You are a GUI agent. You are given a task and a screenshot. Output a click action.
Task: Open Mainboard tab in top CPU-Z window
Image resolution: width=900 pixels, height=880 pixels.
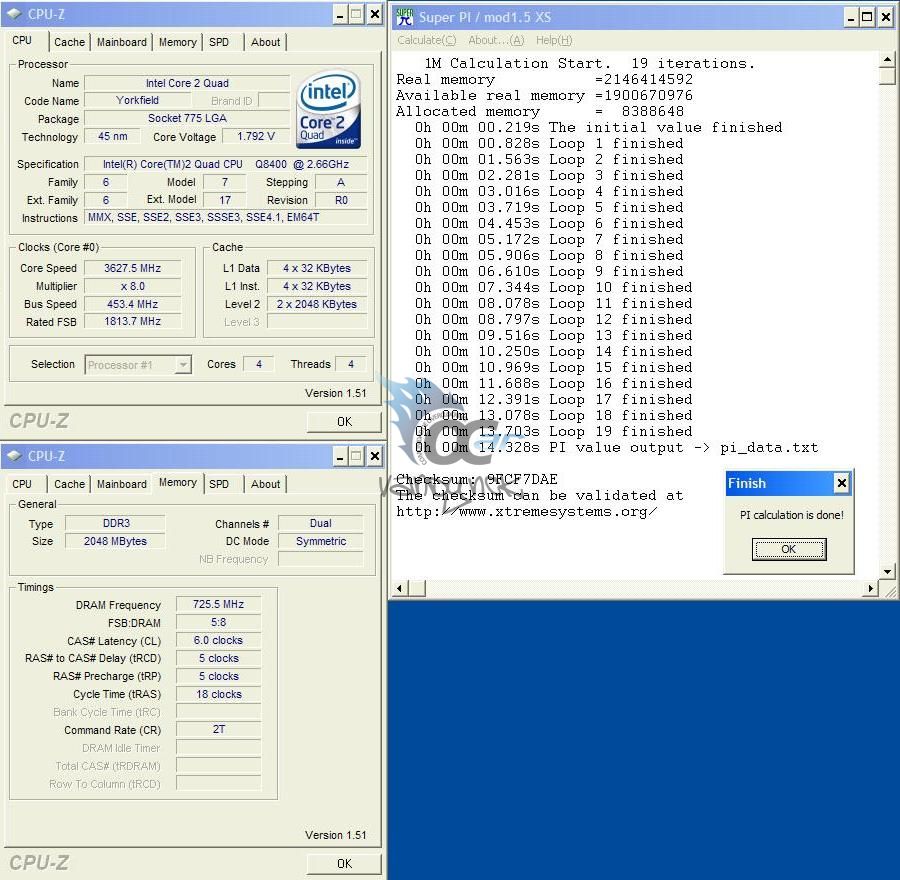122,42
